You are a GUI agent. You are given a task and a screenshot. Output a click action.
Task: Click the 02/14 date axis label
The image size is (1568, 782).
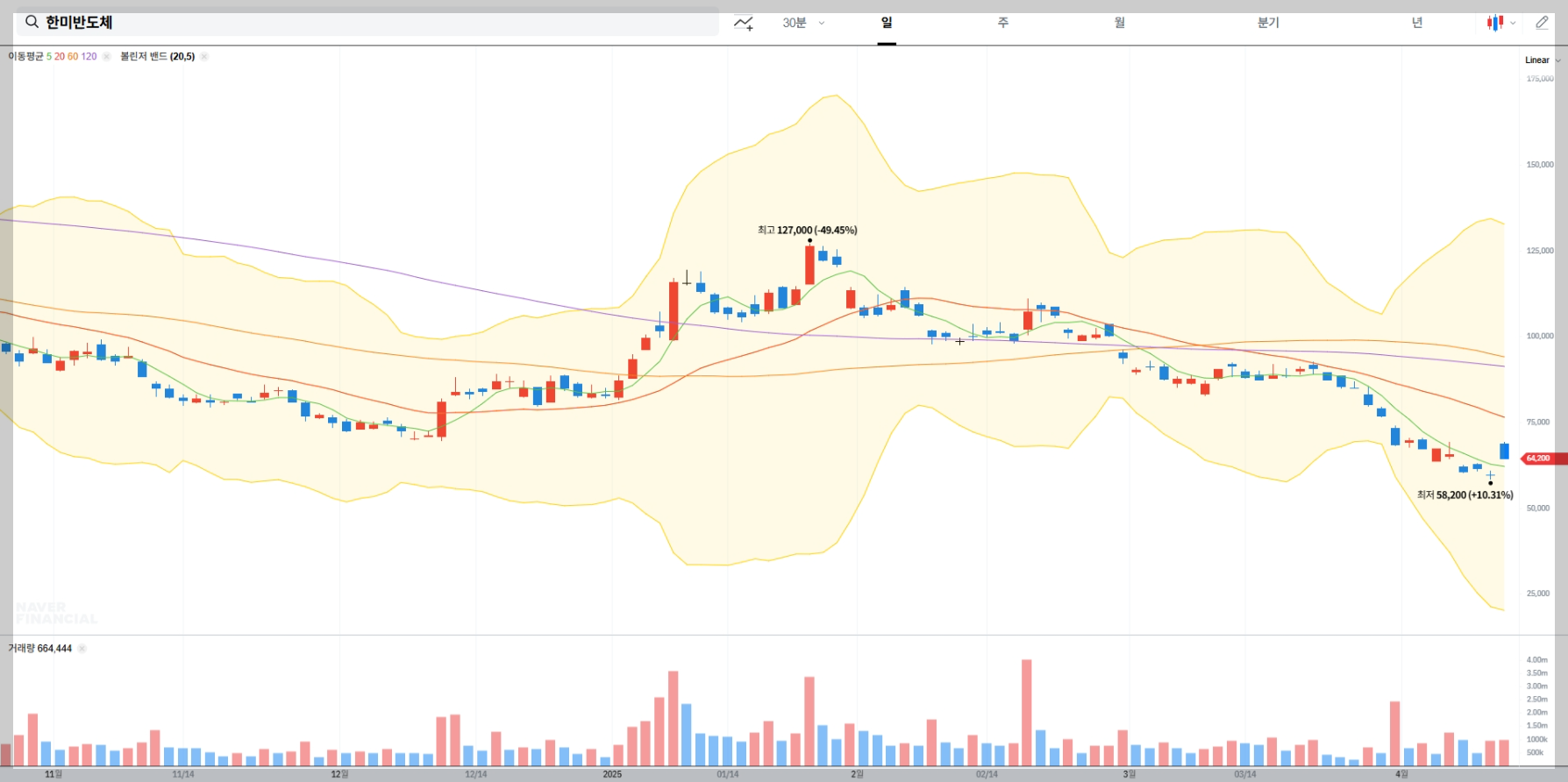[x=987, y=774]
